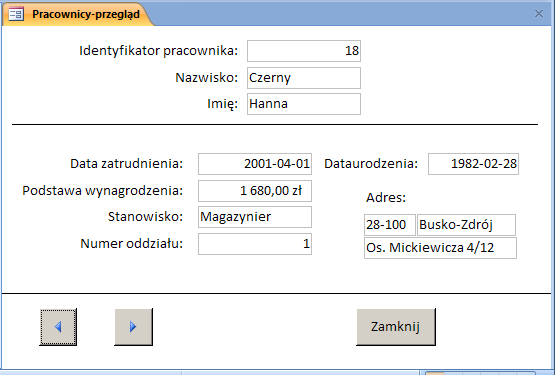The height and width of the screenshot is (375, 555).
Task: Click the form icon in Pracownicy-przegląd tab
Action: click(16, 15)
